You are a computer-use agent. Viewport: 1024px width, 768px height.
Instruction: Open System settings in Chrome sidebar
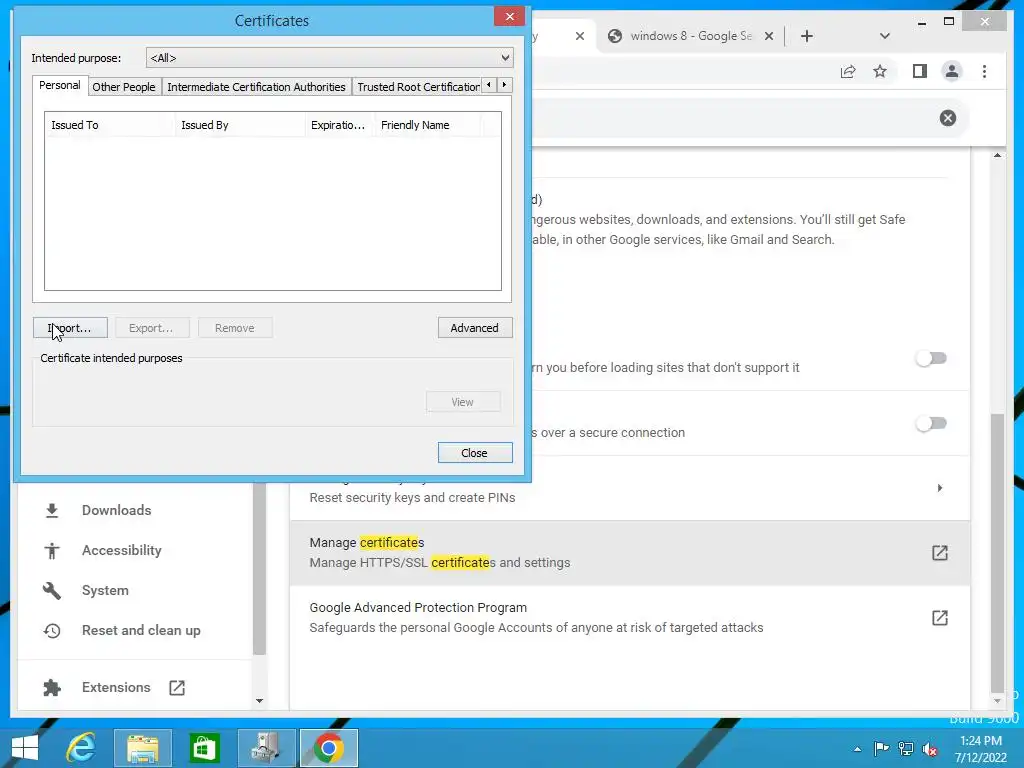[x=105, y=590]
